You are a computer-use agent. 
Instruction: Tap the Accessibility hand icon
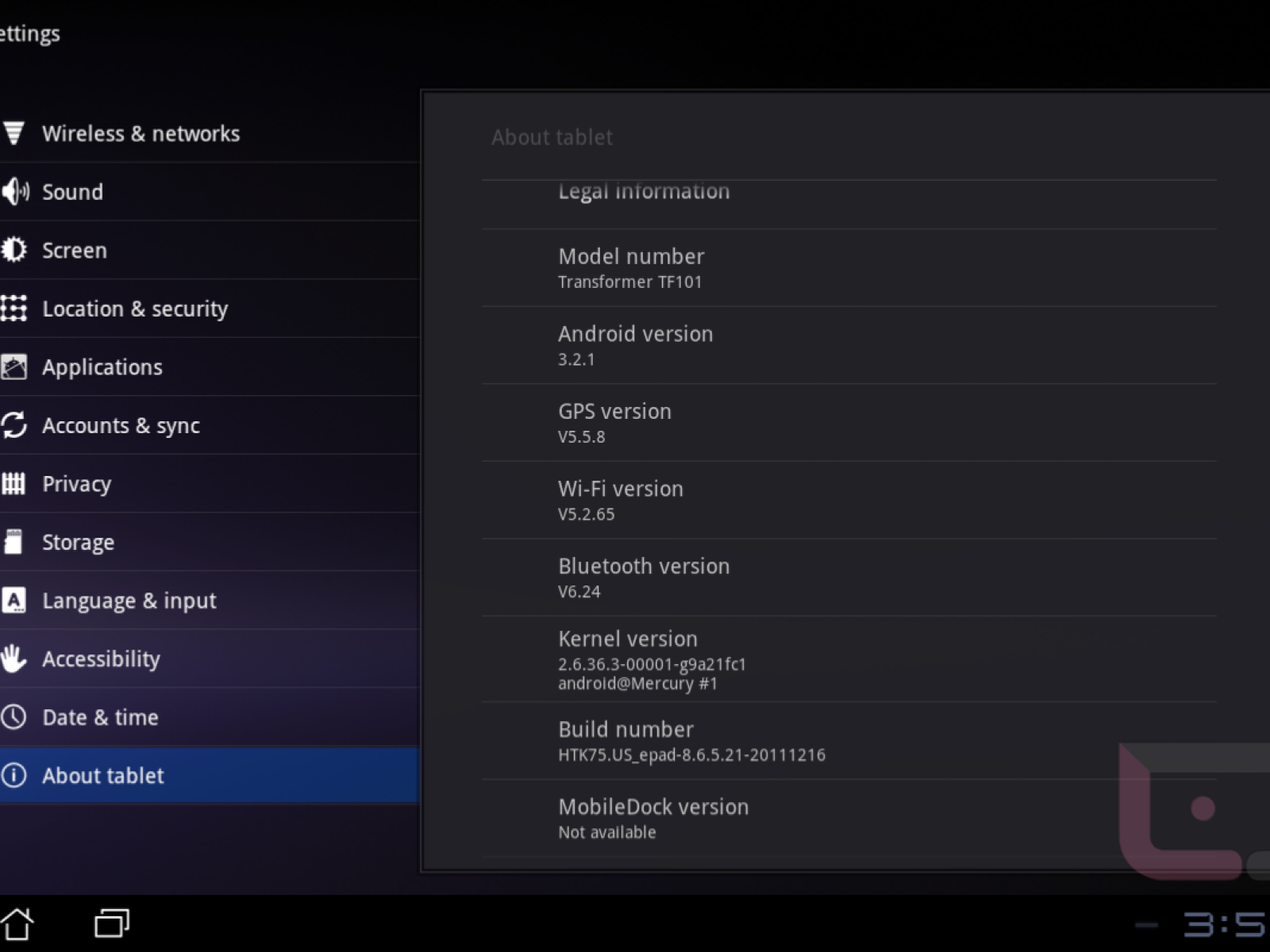(x=13, y=658)
